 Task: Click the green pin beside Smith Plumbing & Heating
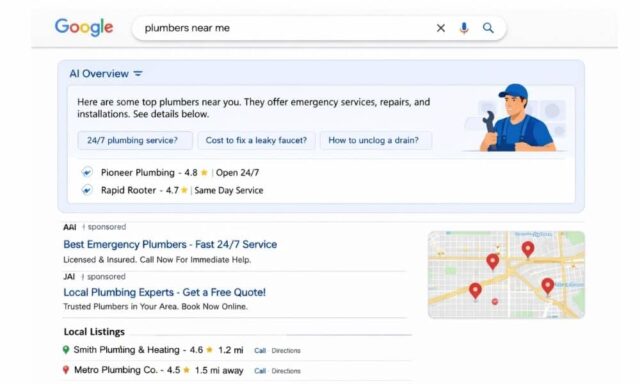pos(66,350)
